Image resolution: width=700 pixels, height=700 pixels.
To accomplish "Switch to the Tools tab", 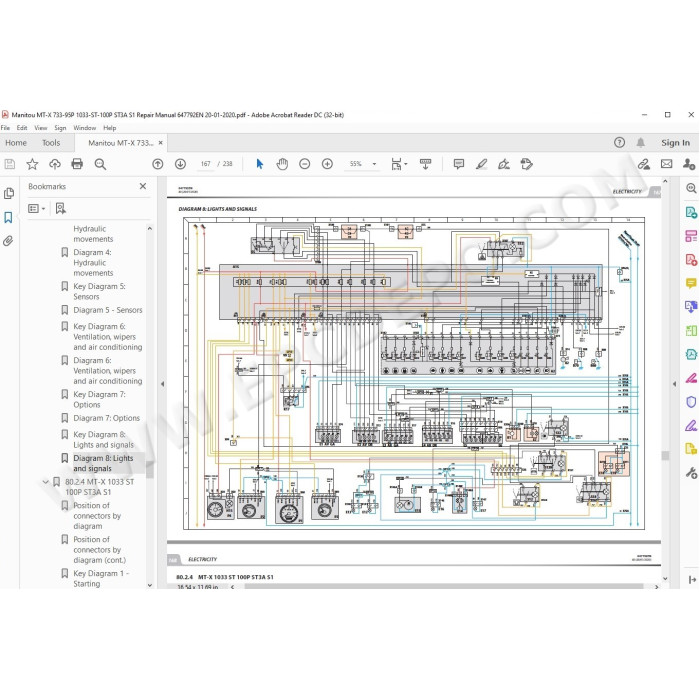I will 51,143.
